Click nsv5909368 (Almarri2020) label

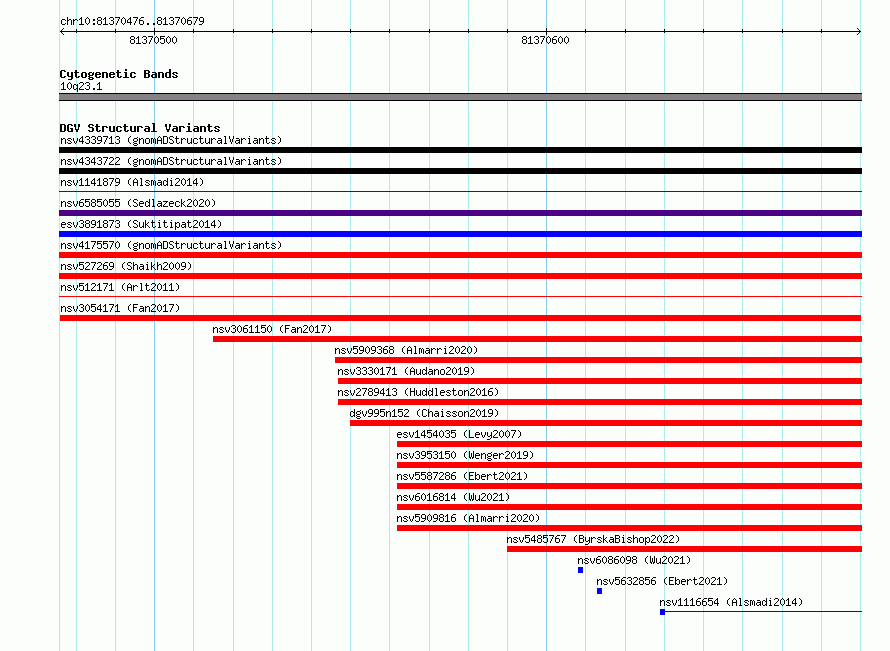coord(406,350)
